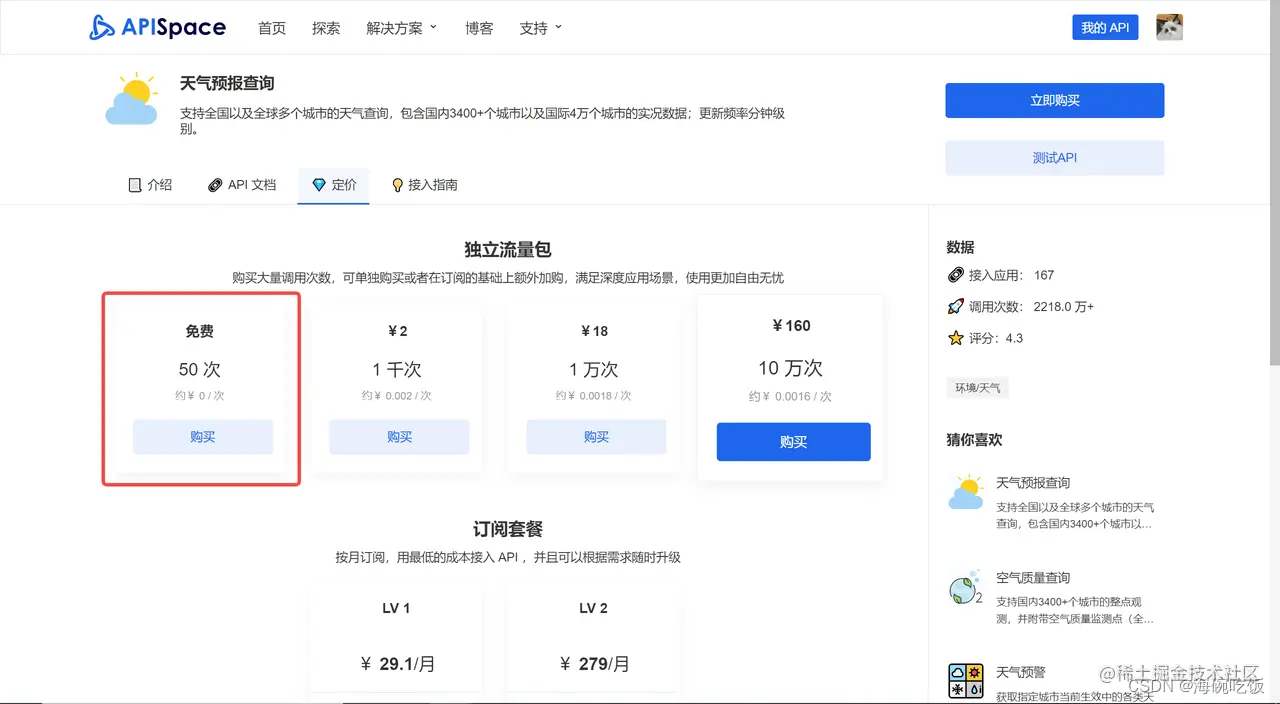
Task: Select 探索 in the navigation bar
Action: click(x=325, y=27)
